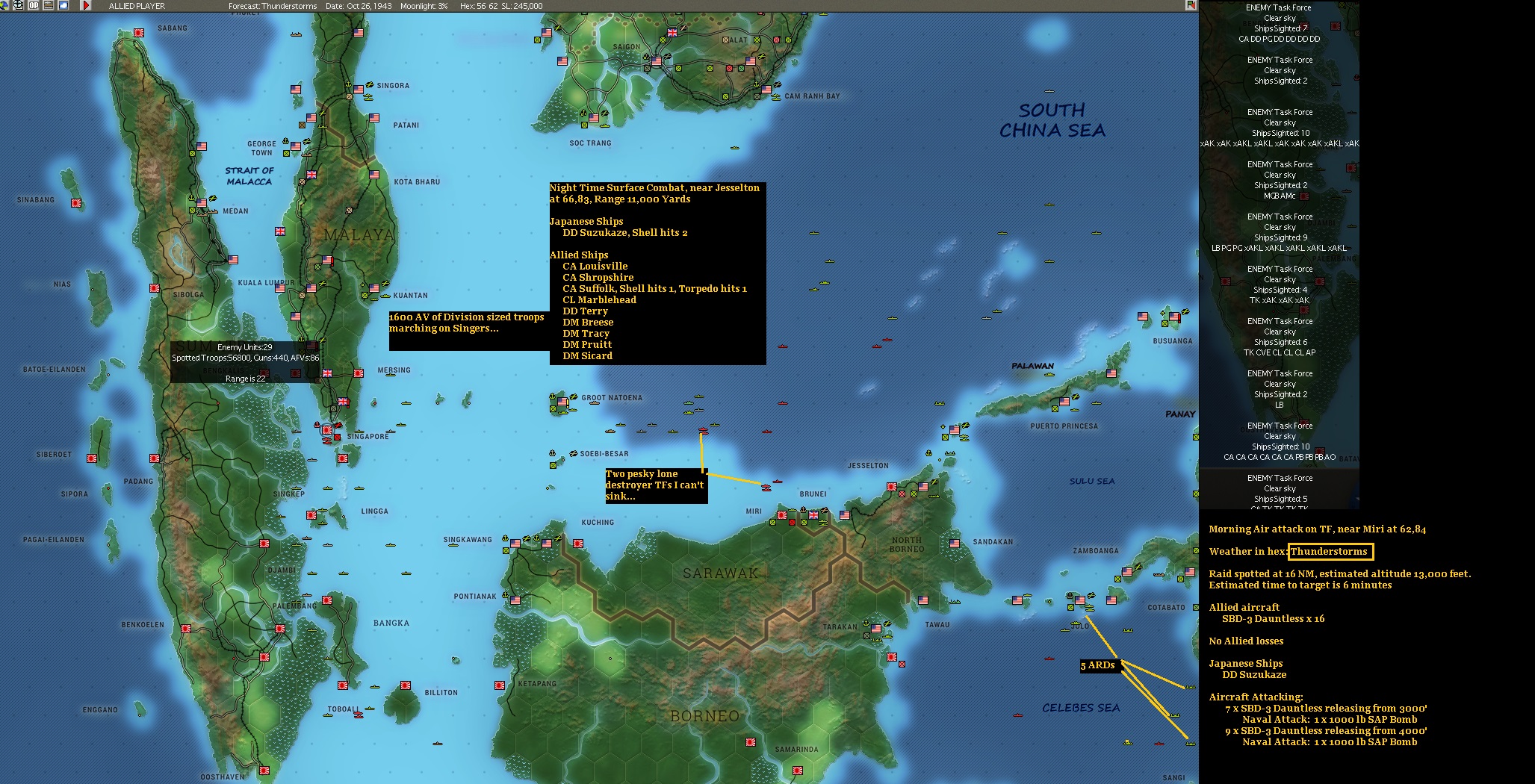
Task: Select the US base flag at Groot Natoena
Action: point(562,402)
